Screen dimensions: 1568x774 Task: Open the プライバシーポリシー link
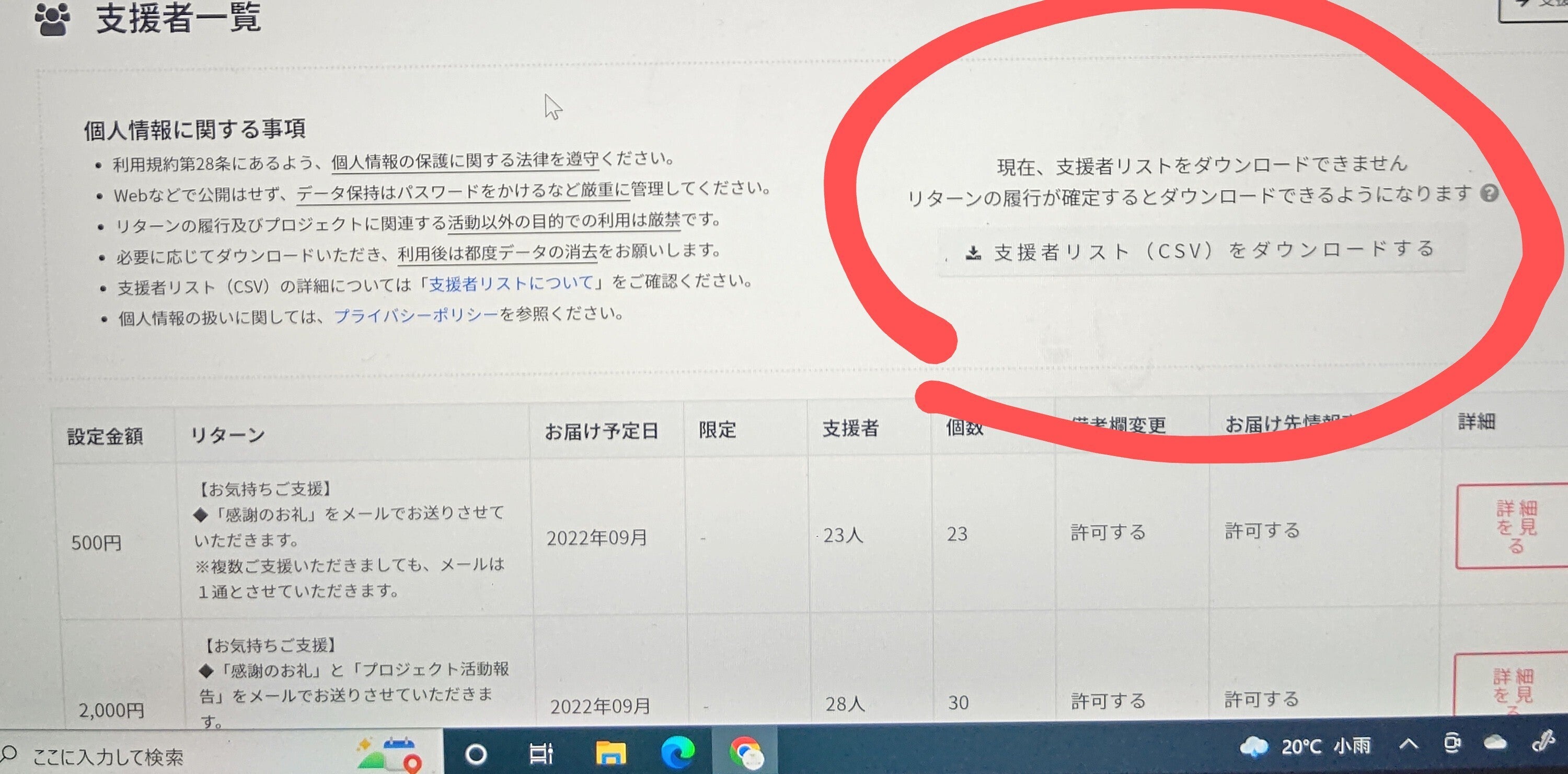click(416, 315)
